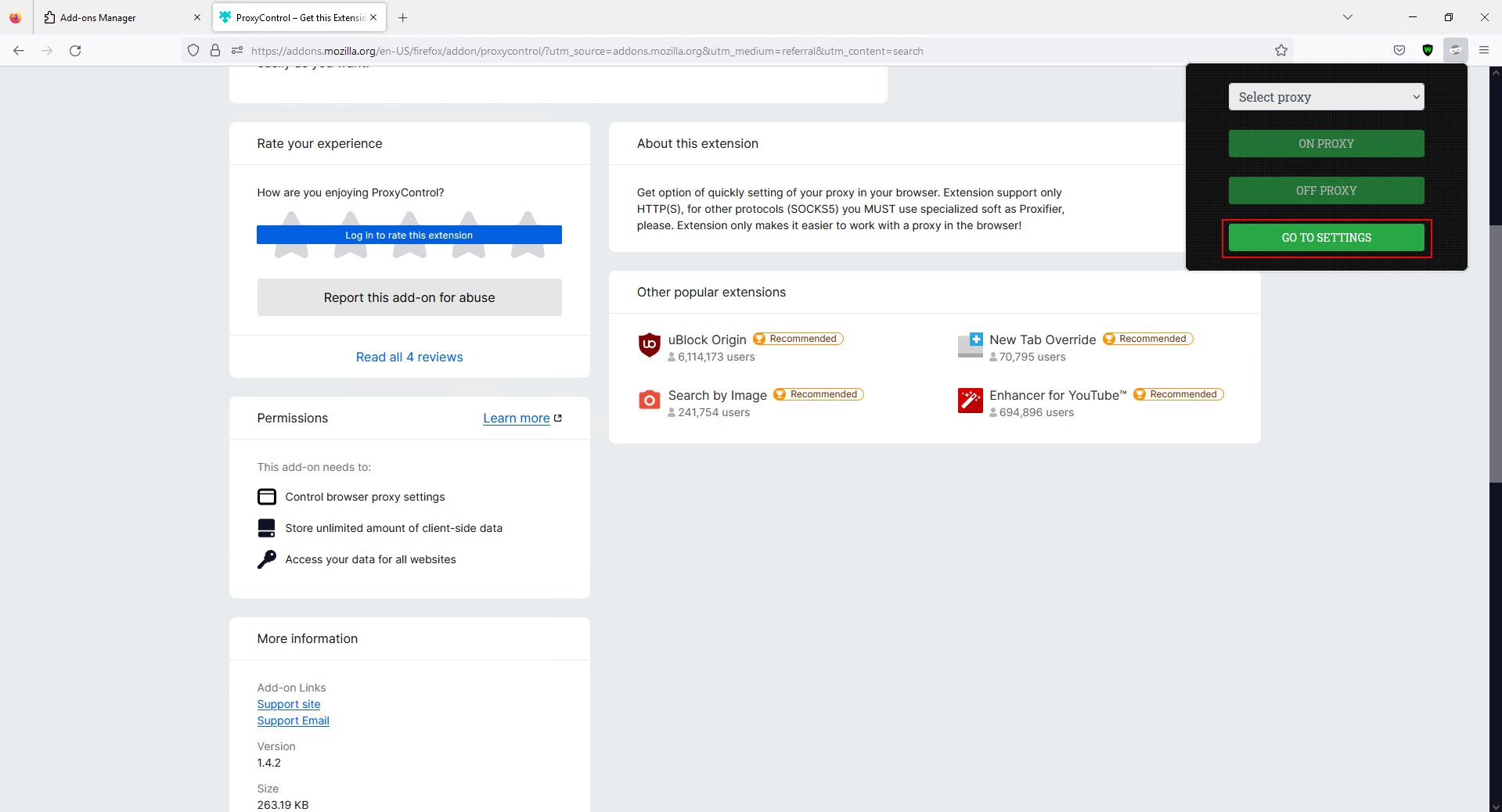The height and width of the screenshot is (812, 1502).
Task: Click the OFF PROXY button
Action: 1326,191
